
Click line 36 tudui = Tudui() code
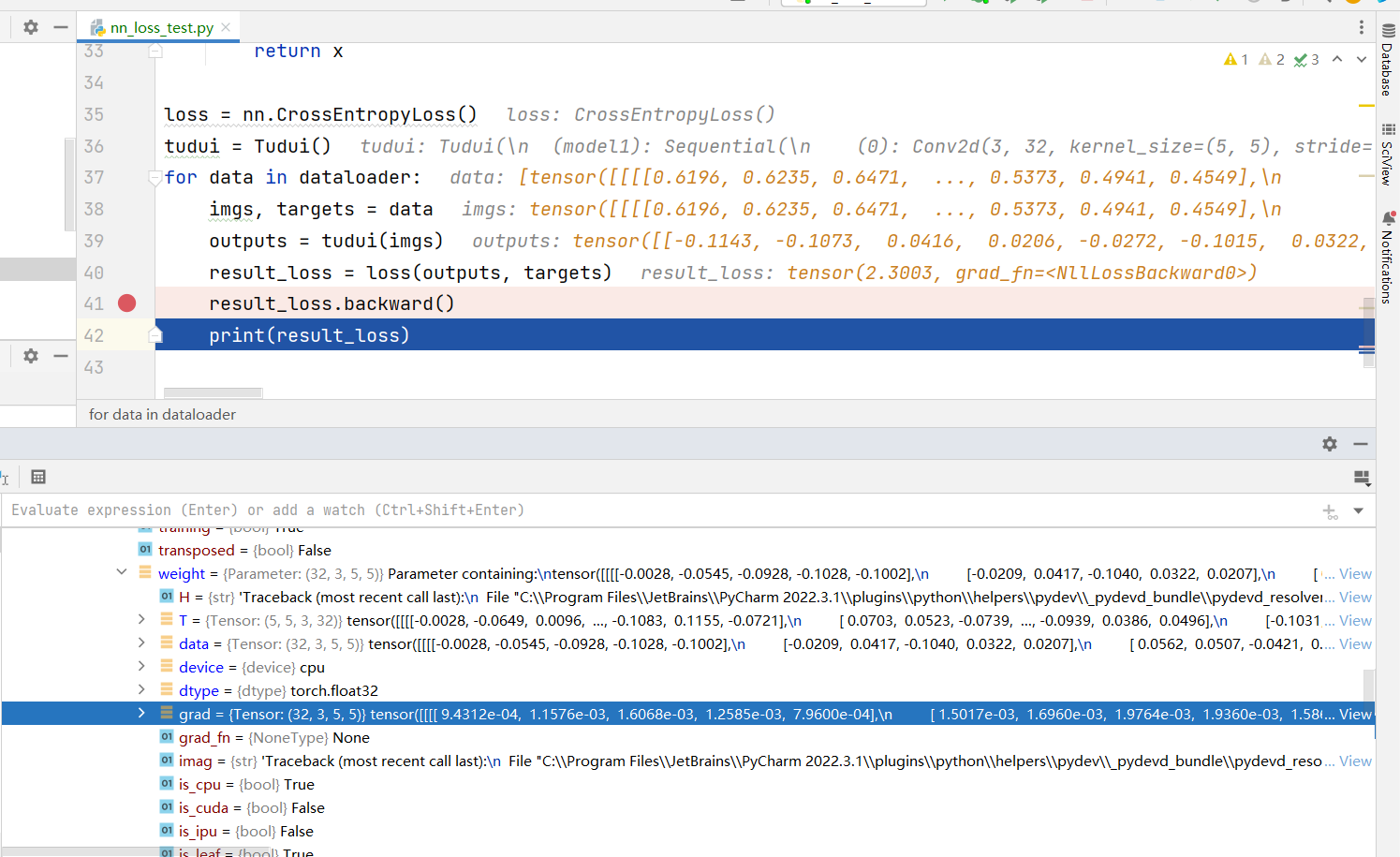247,146
